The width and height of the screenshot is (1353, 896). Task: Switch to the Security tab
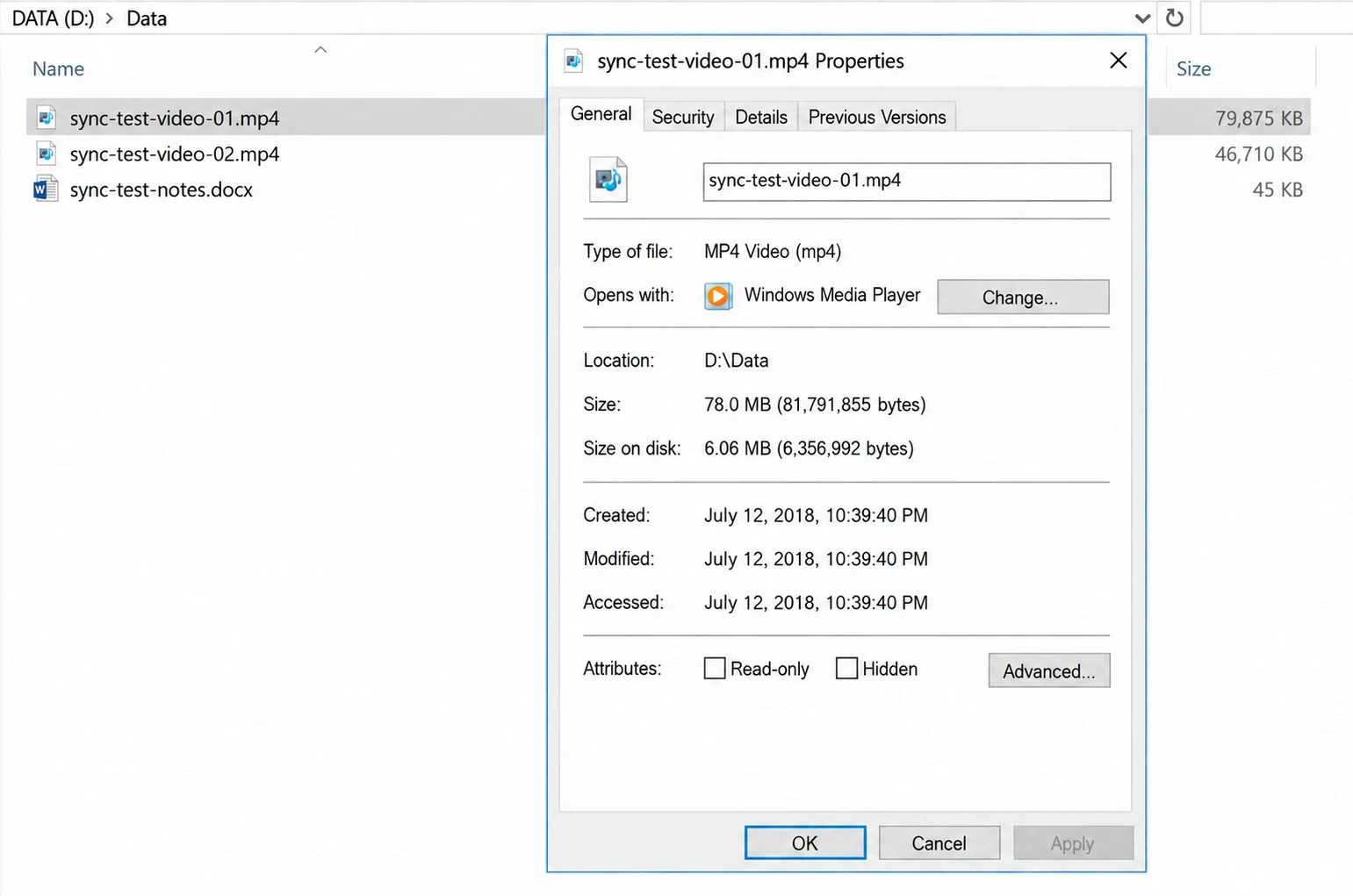coord(683,117)
